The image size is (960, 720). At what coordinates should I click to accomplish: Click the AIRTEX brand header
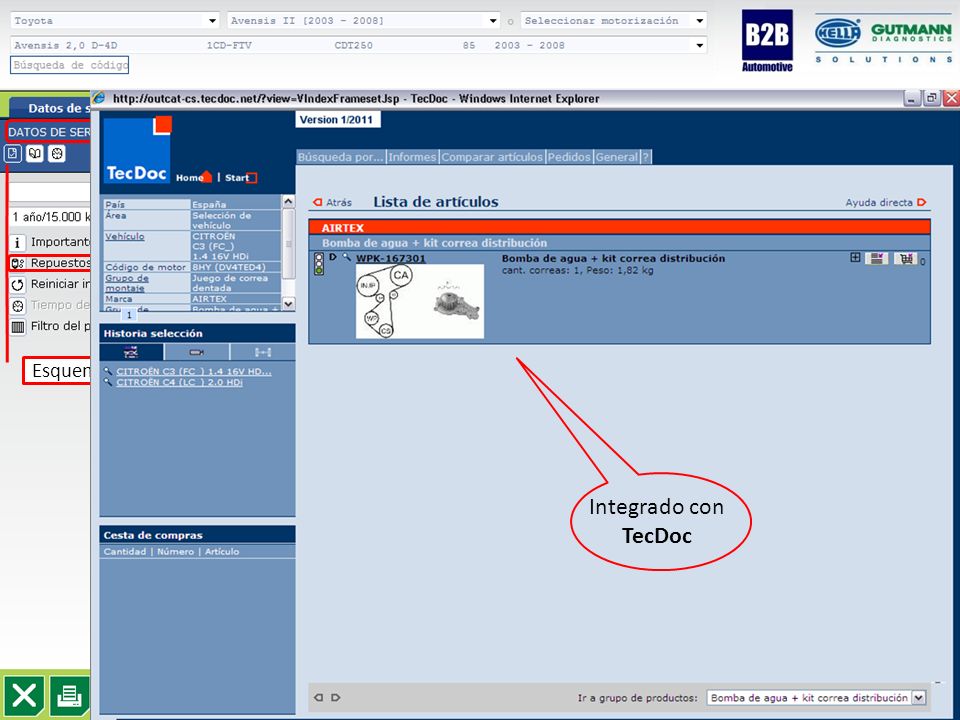[620, 228]
